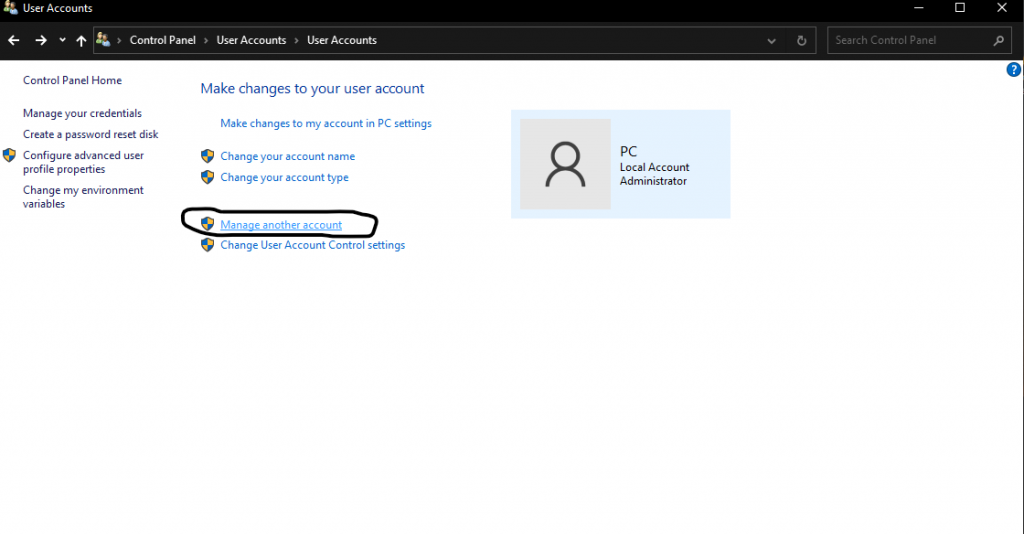Click the PC account name text
This screenshot has width=1024, height=534.
coord(628,151)
